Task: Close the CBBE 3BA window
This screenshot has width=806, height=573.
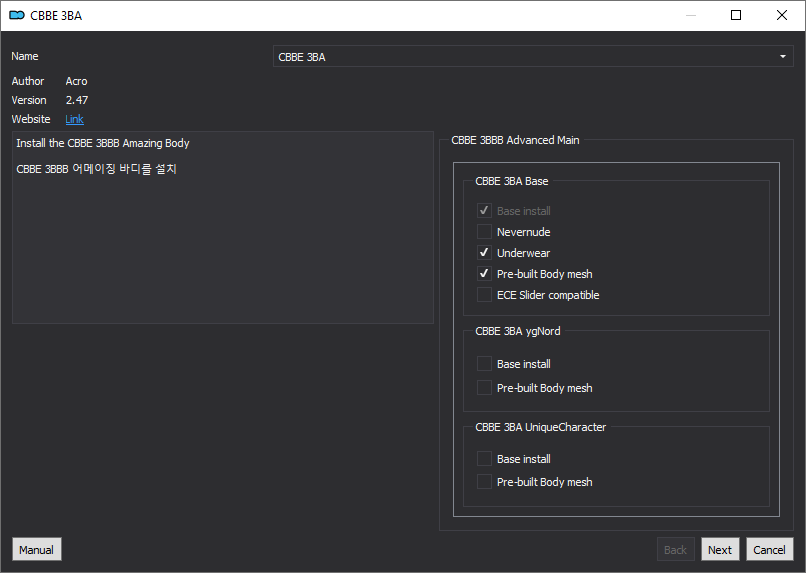Action: [x=782, y=15]
